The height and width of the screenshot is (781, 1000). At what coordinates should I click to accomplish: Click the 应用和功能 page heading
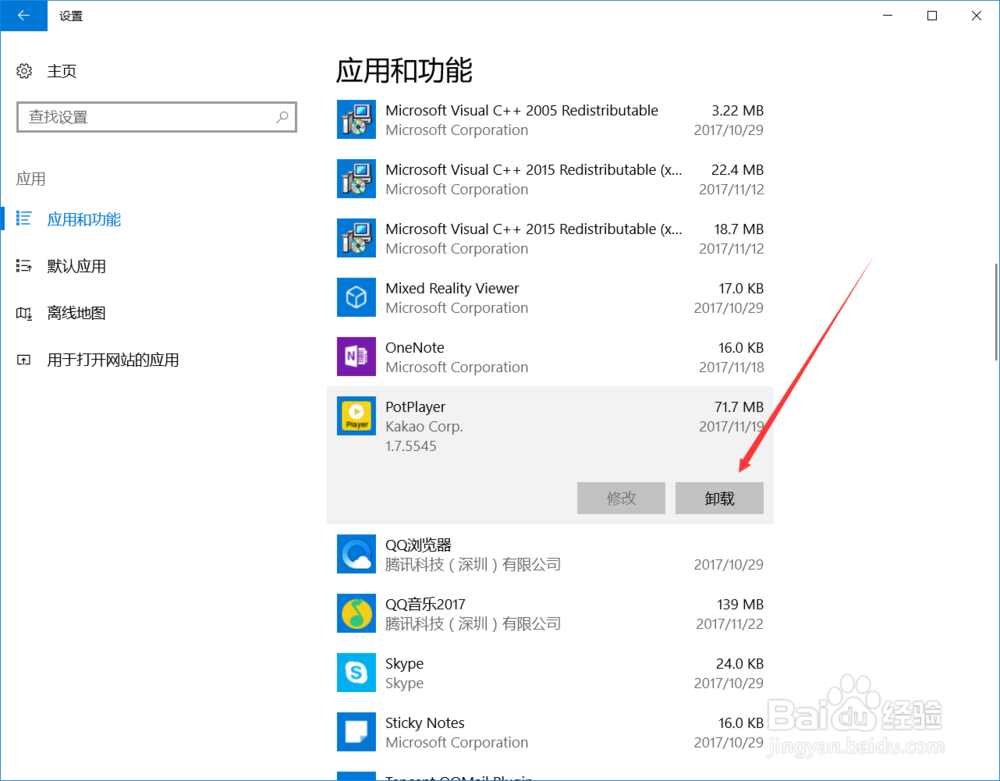(x=404, y=70)
